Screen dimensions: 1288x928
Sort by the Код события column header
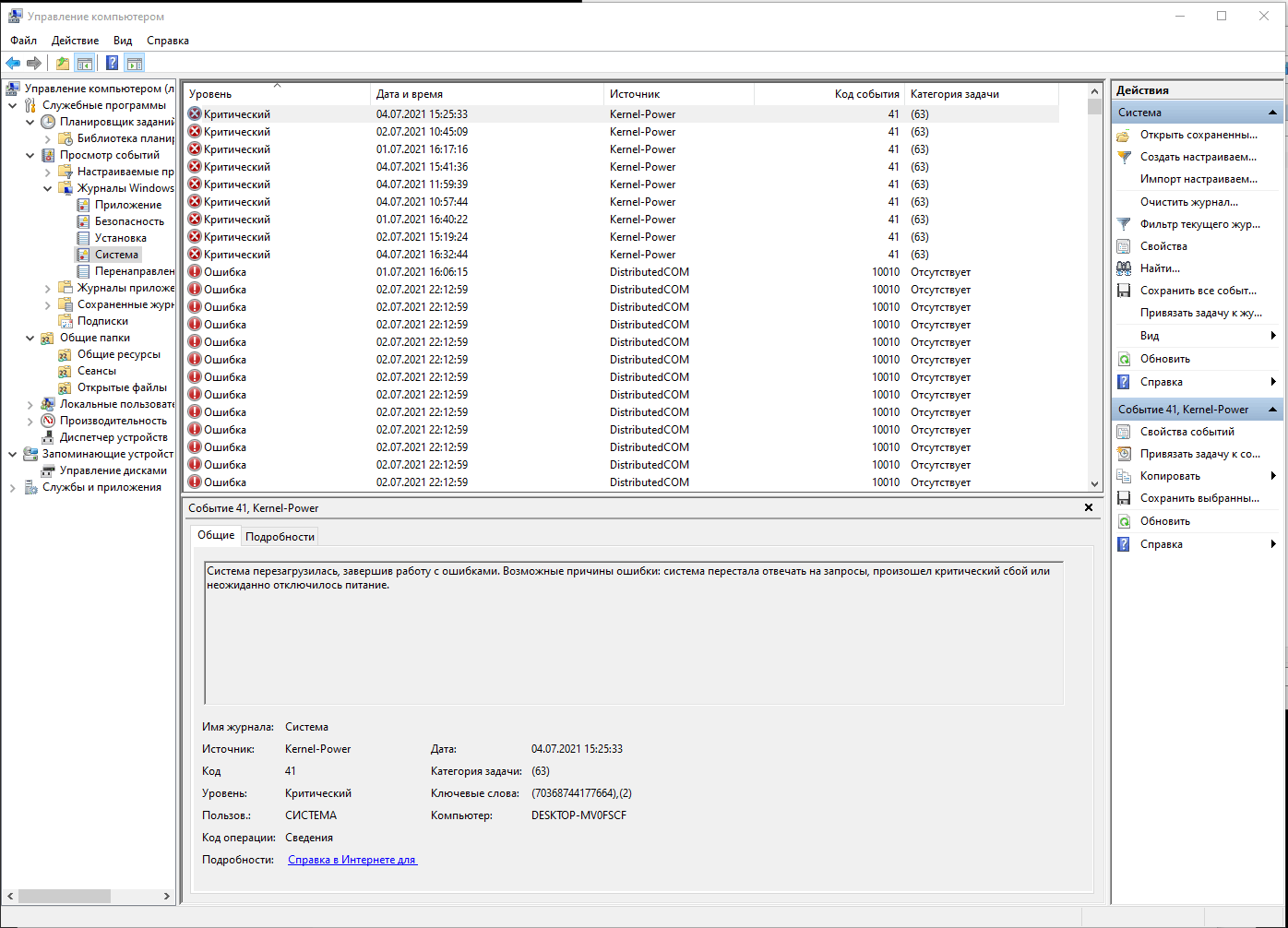(x=829, y=94)
